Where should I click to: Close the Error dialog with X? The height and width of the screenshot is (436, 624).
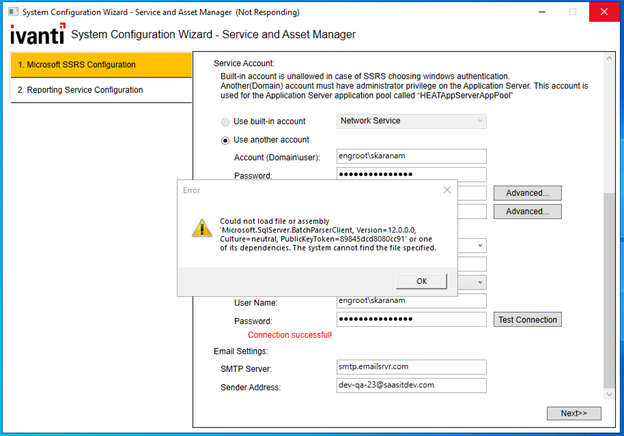(x=445, y=188)
